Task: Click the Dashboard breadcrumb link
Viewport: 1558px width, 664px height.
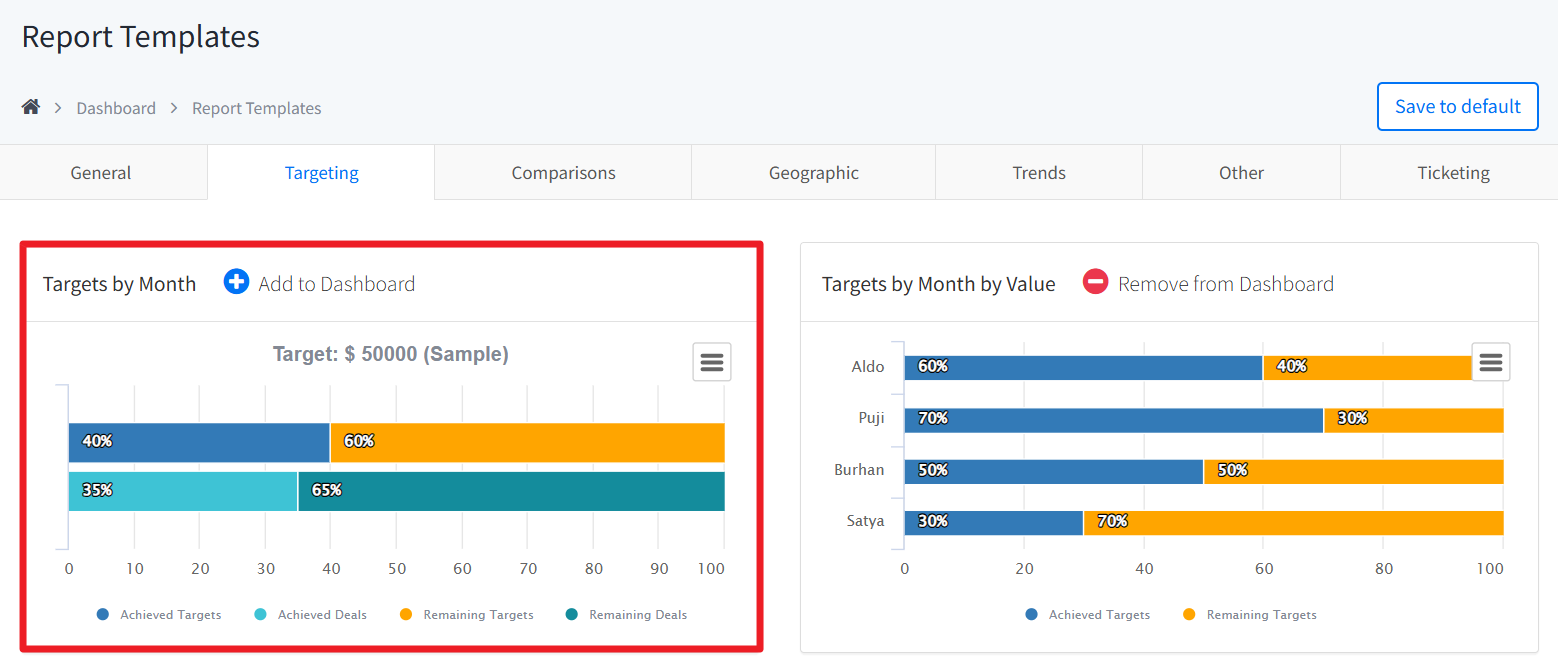Action: tap(116, 108)
